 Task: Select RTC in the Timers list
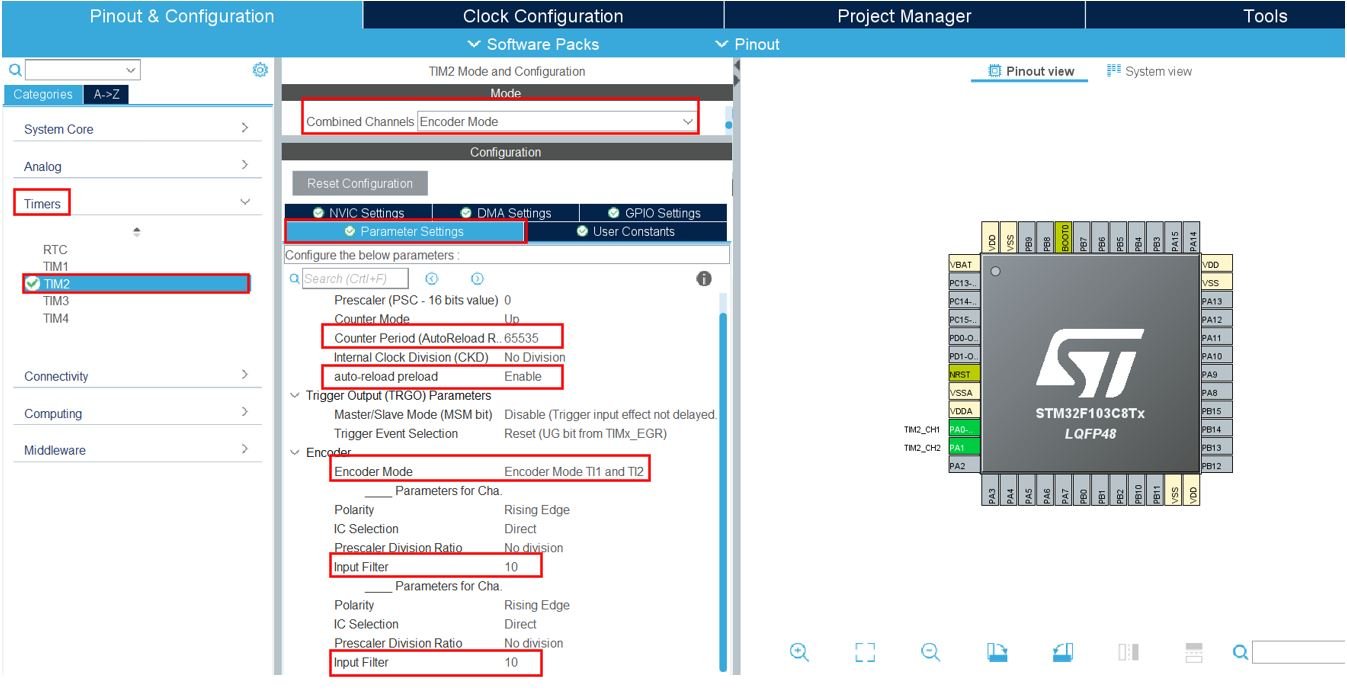(55, 250)
